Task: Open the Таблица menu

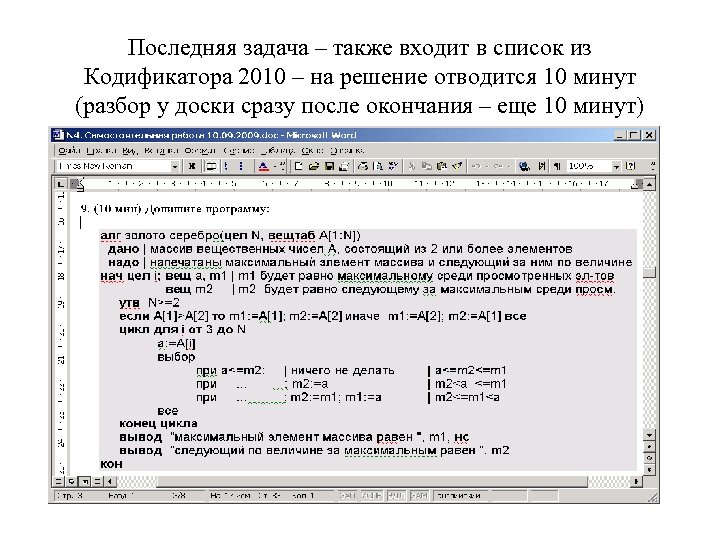Action: click(278, 151)
